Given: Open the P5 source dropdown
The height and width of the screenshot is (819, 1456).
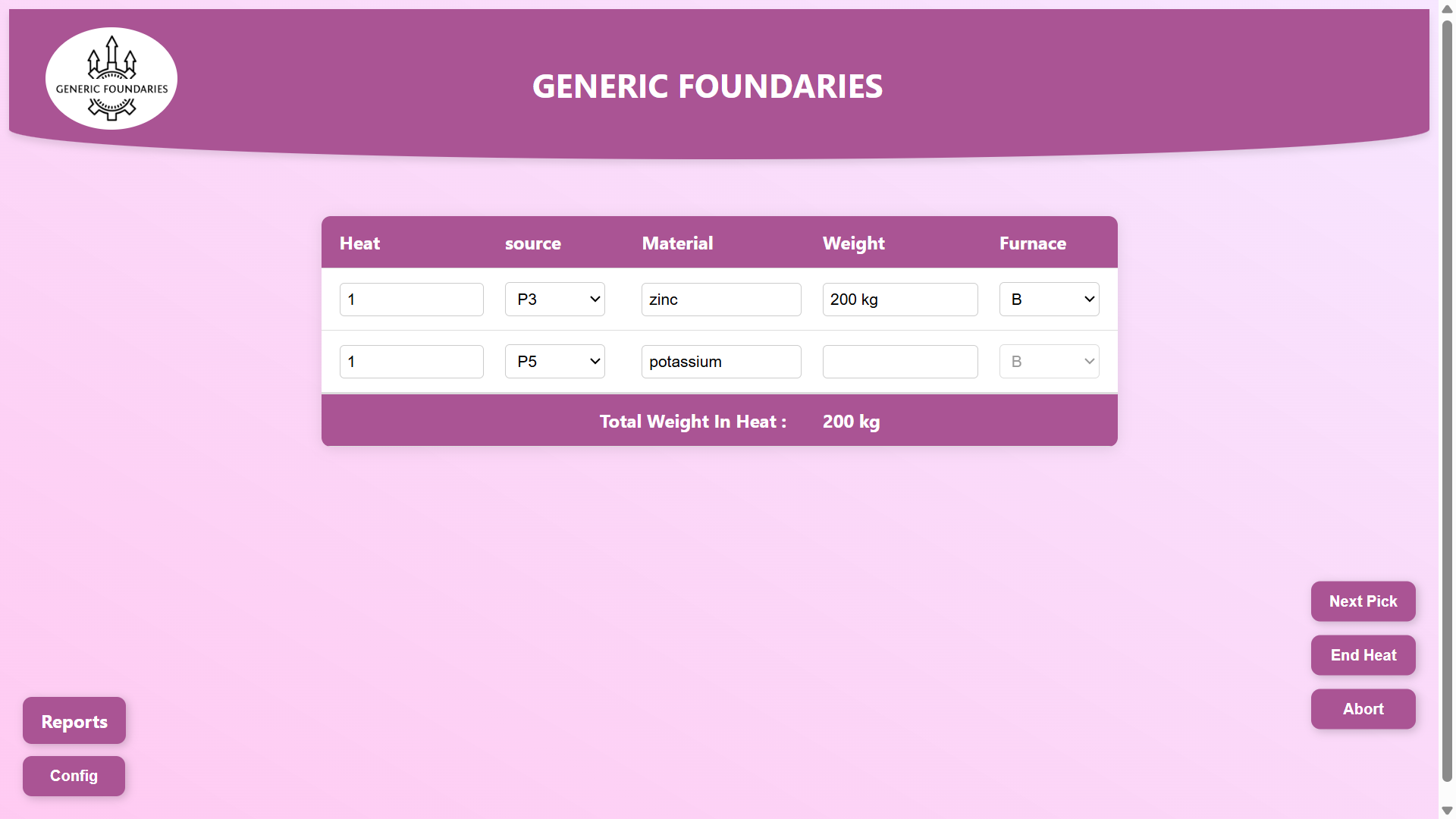Looking at the screenshot, I should (x=555, y=362).
